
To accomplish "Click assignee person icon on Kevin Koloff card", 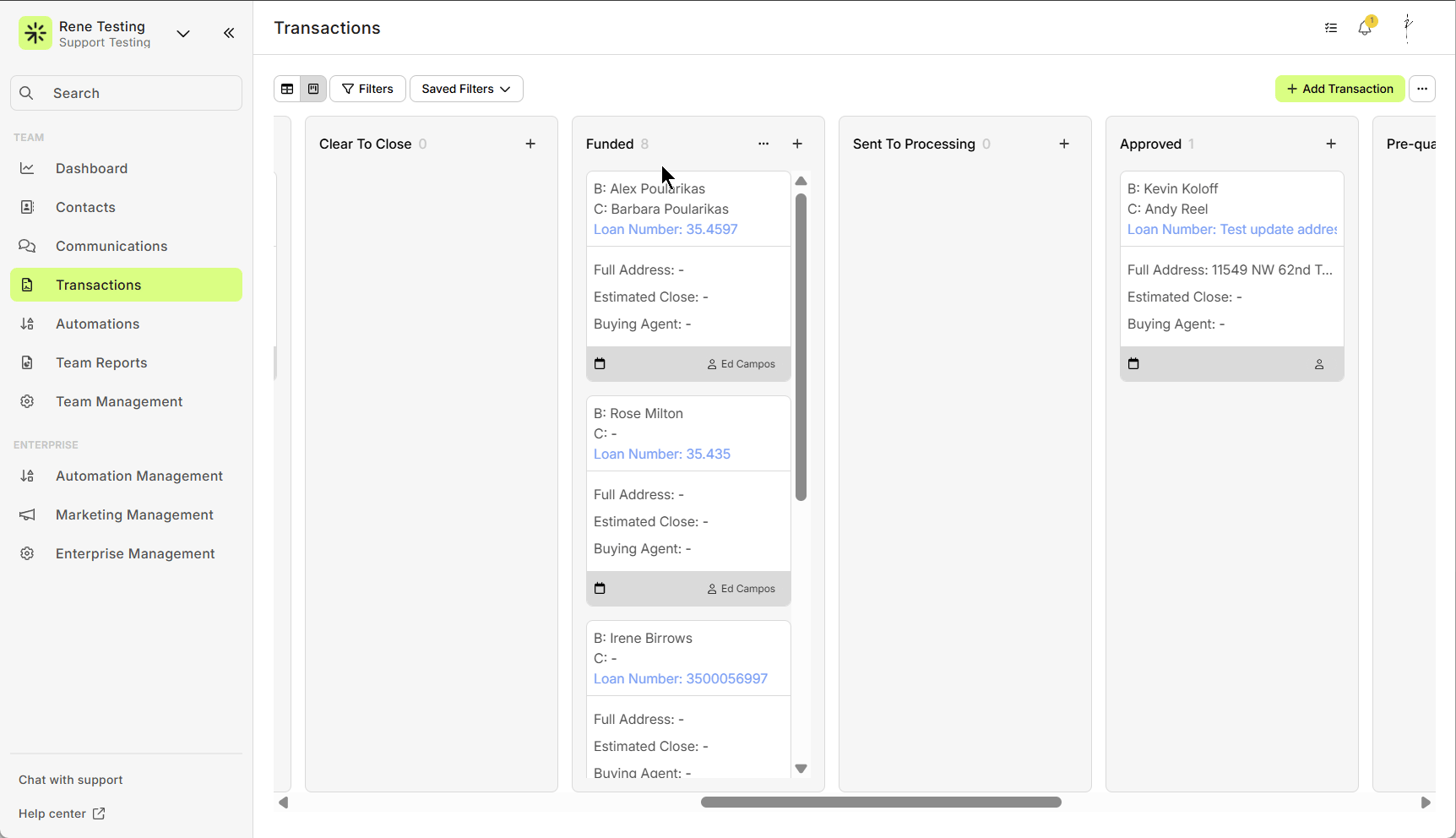I will 1319,364.
